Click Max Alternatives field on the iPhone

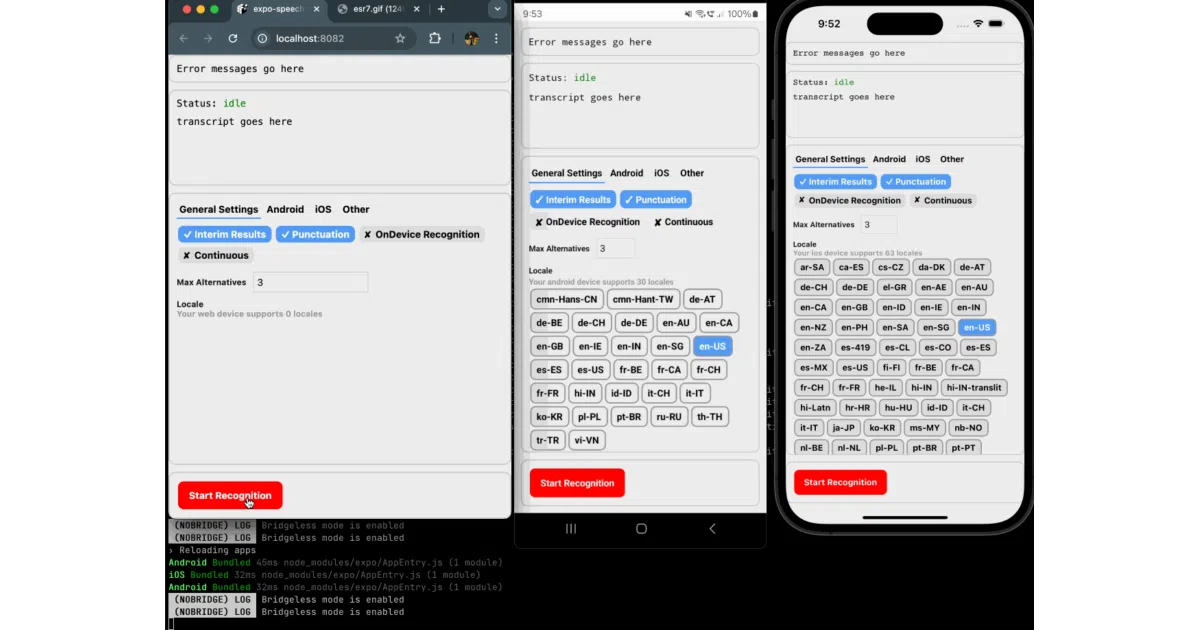879,225
